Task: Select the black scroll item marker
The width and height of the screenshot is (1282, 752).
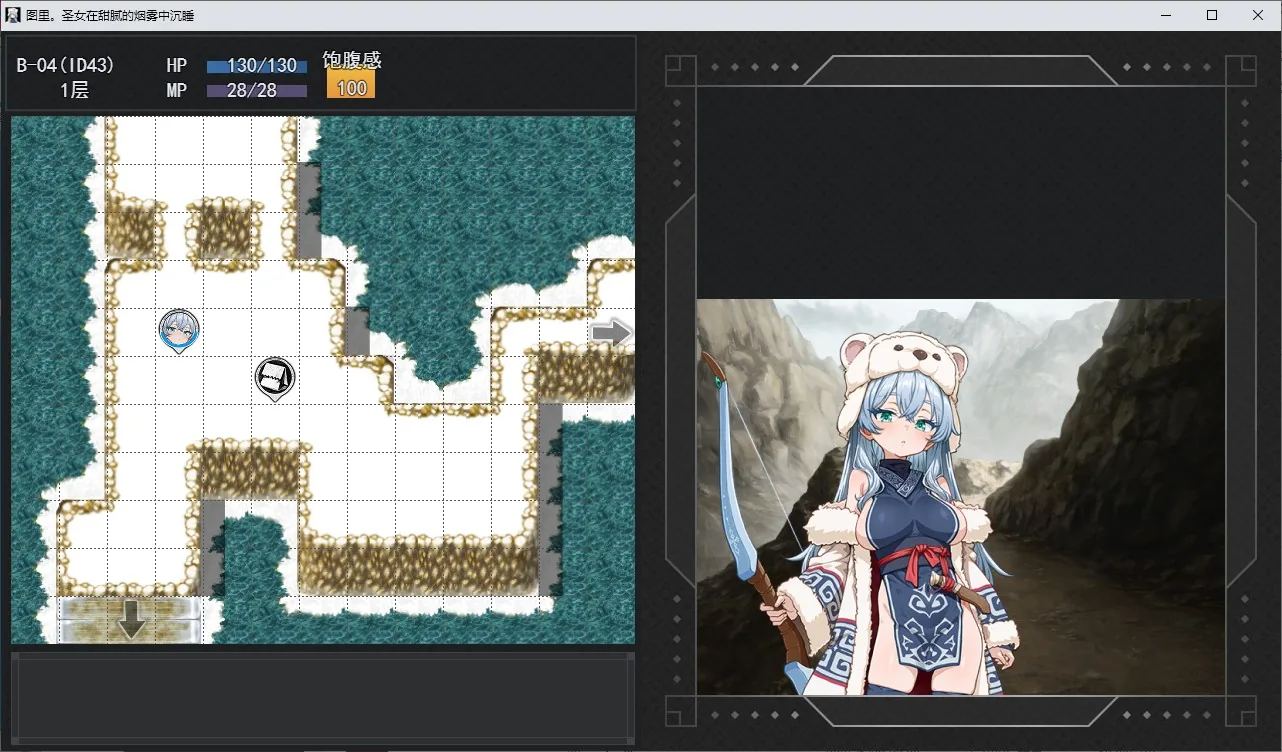Action: click(x=275, y=379)
